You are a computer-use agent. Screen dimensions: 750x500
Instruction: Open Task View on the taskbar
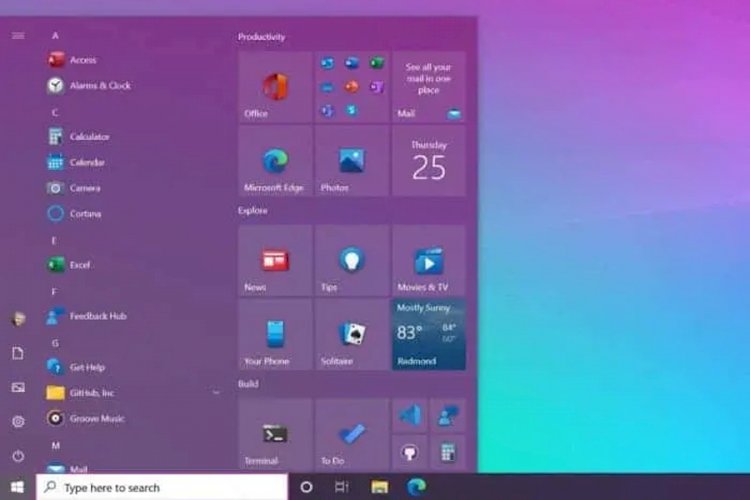click(x=342, y=487)
